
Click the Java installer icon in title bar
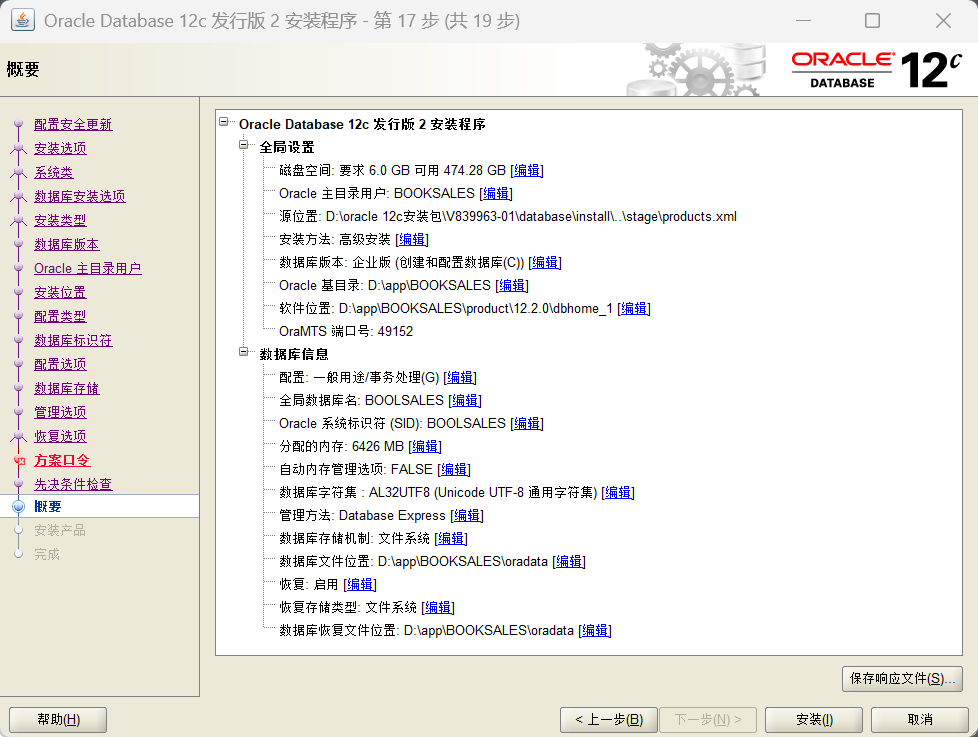[22, 21]
